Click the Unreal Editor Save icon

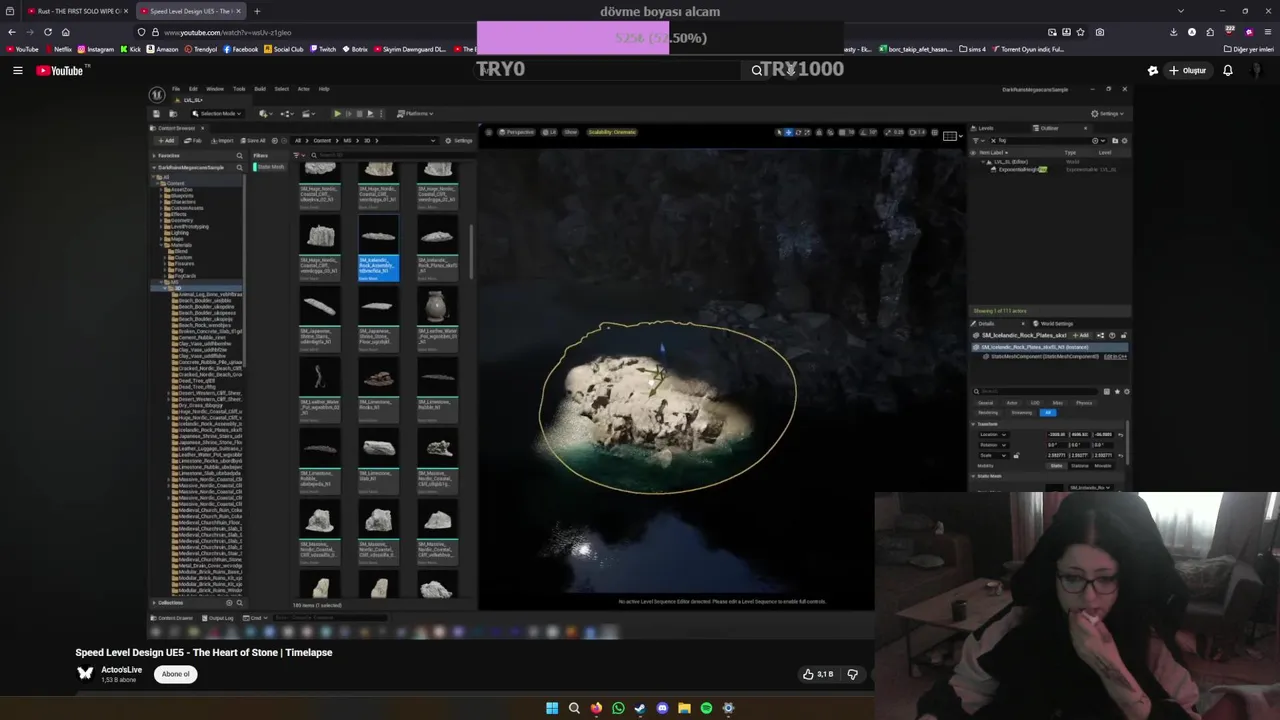[x=156, y=113]
